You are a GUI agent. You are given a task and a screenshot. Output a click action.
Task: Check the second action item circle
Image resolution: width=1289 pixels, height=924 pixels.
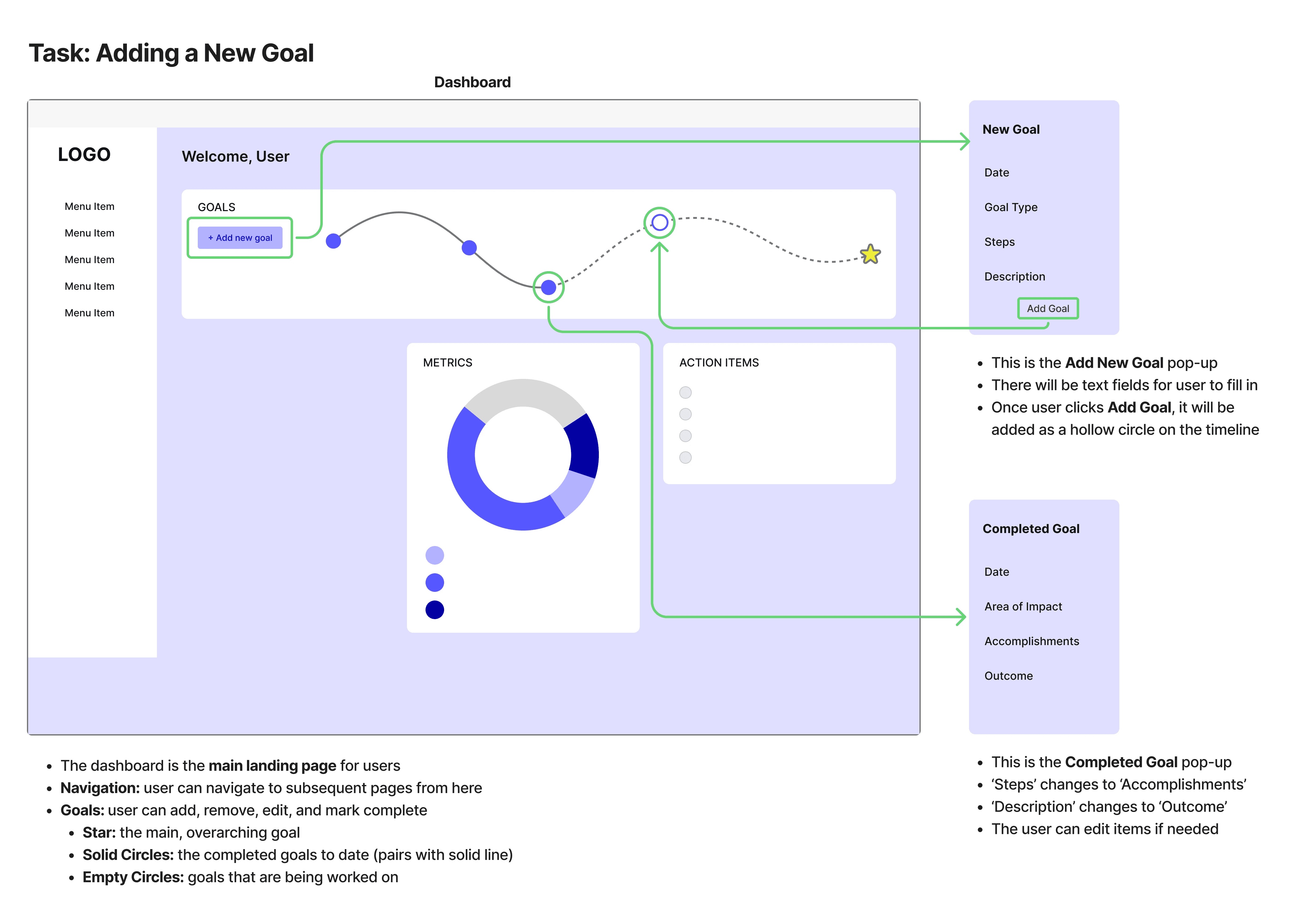click(x=686, y=414)
